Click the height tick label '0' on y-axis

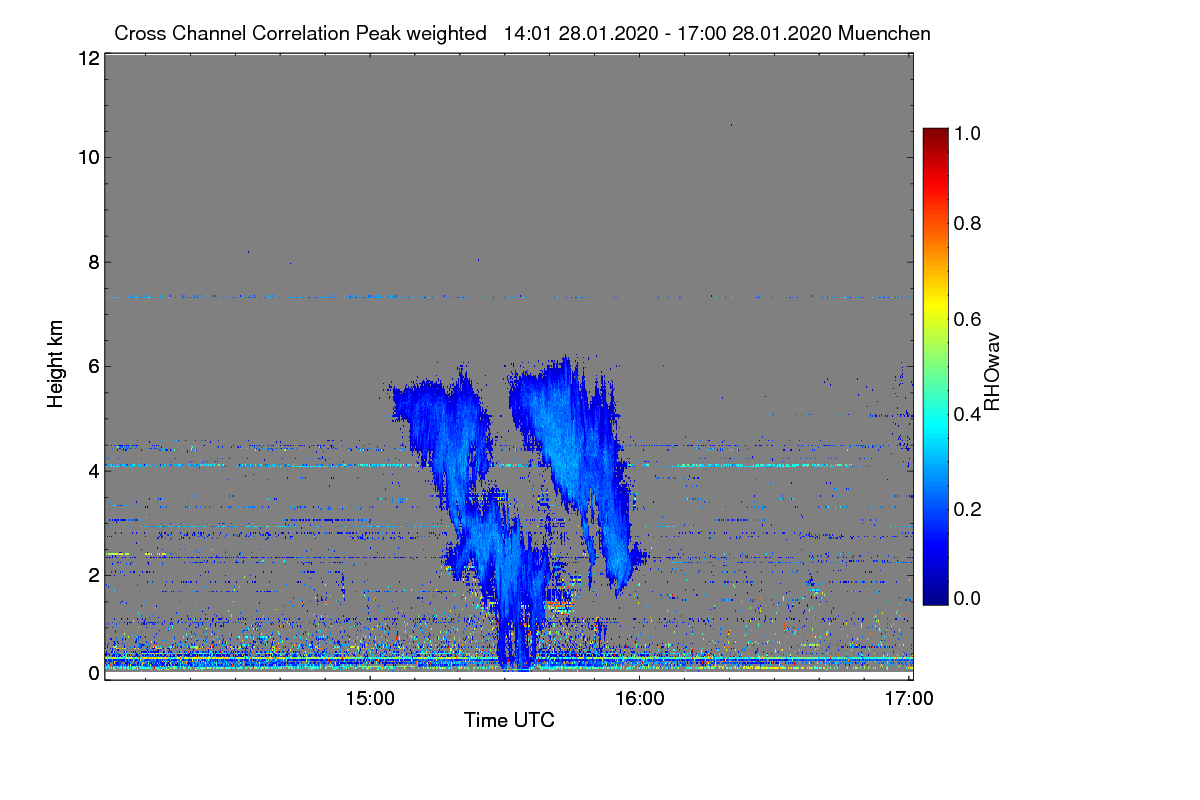point(93,673)
